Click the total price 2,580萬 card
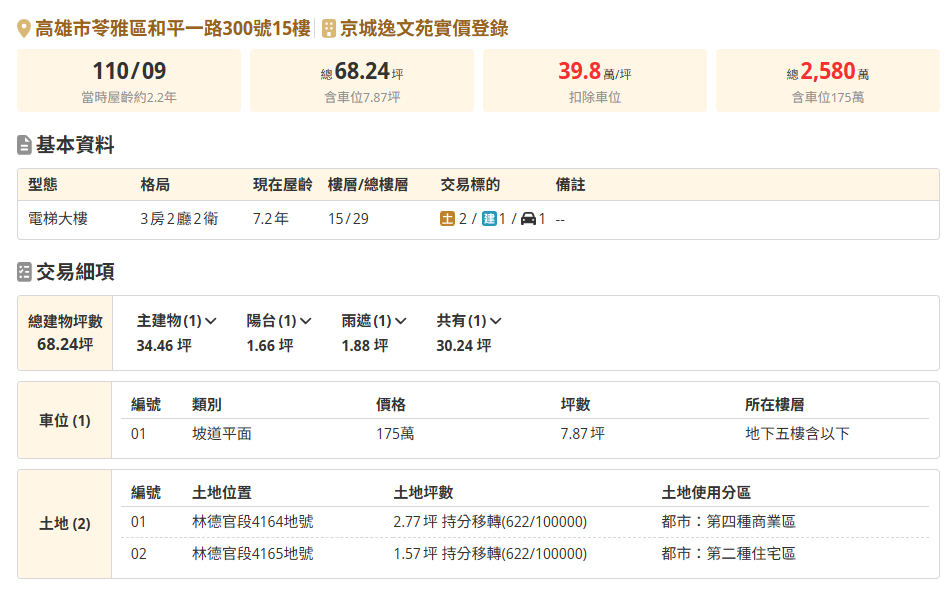952x590 pixels. pyautogui.click(x=828, y=81)
